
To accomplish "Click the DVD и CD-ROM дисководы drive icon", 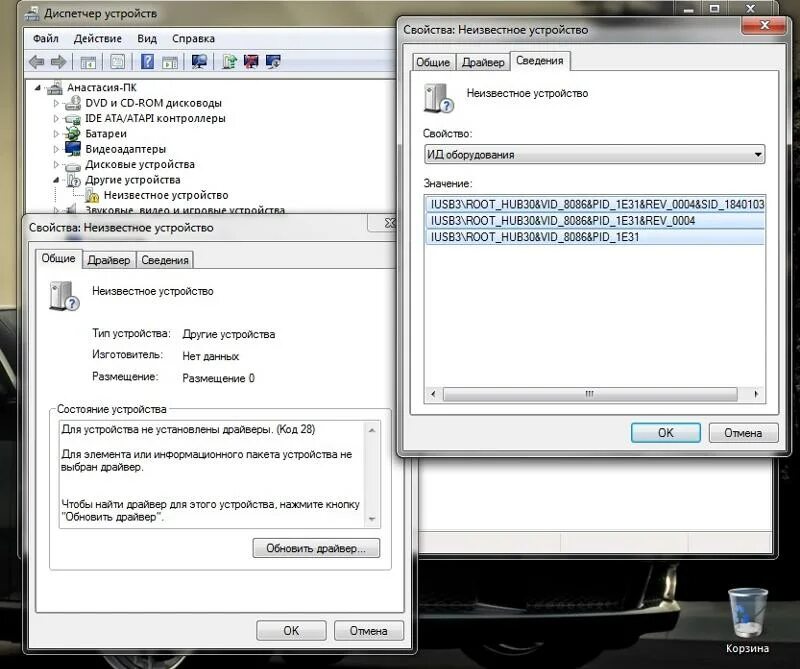I will [x=73, y=103].
